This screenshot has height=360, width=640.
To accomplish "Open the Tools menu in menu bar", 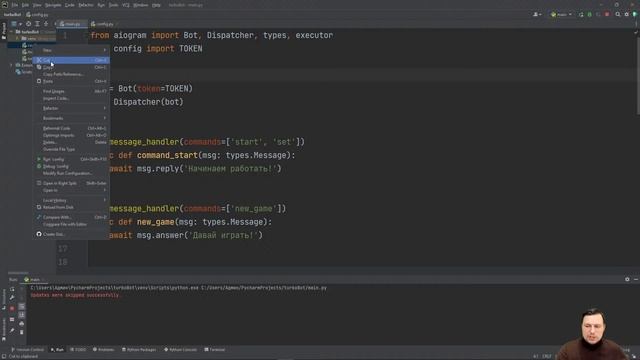I will [113, 5].
